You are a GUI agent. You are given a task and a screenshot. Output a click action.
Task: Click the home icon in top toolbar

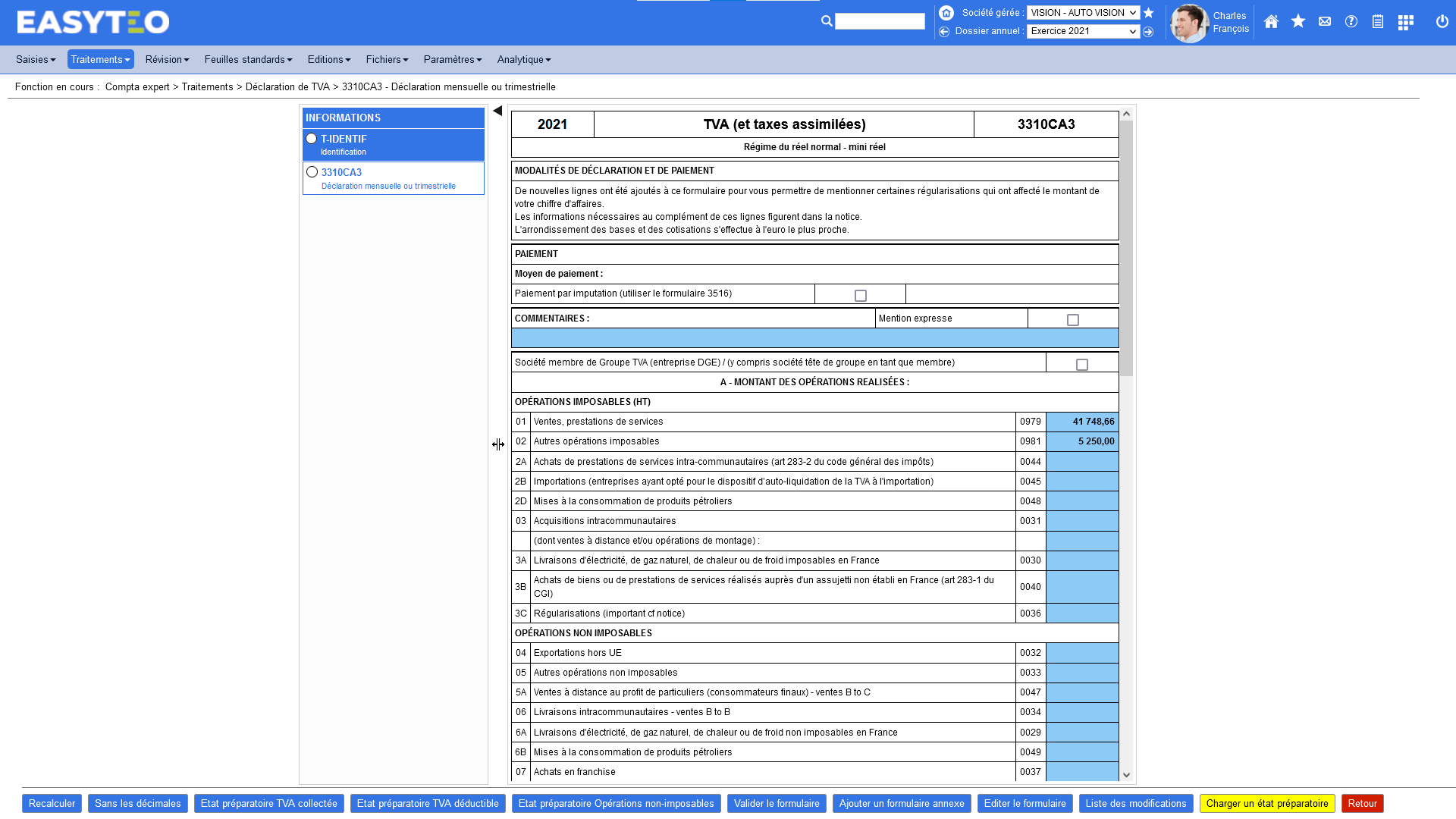coord(1271,22)
